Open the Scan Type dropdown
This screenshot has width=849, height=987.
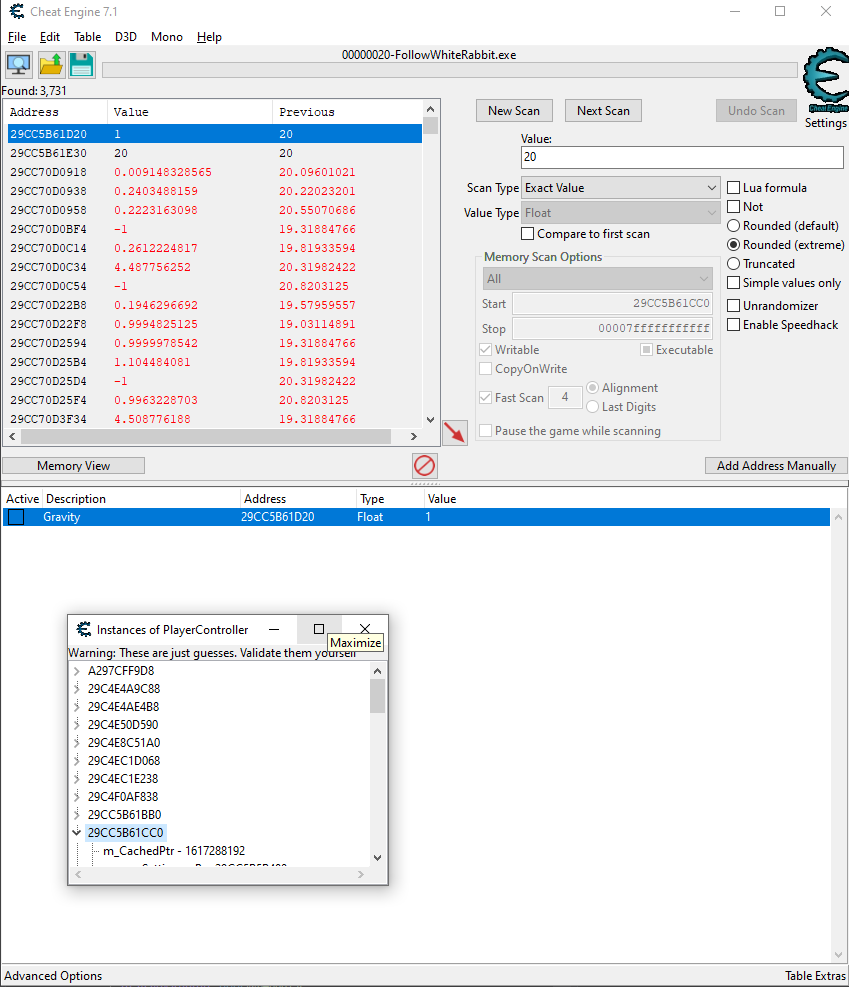tap(621, 188)
